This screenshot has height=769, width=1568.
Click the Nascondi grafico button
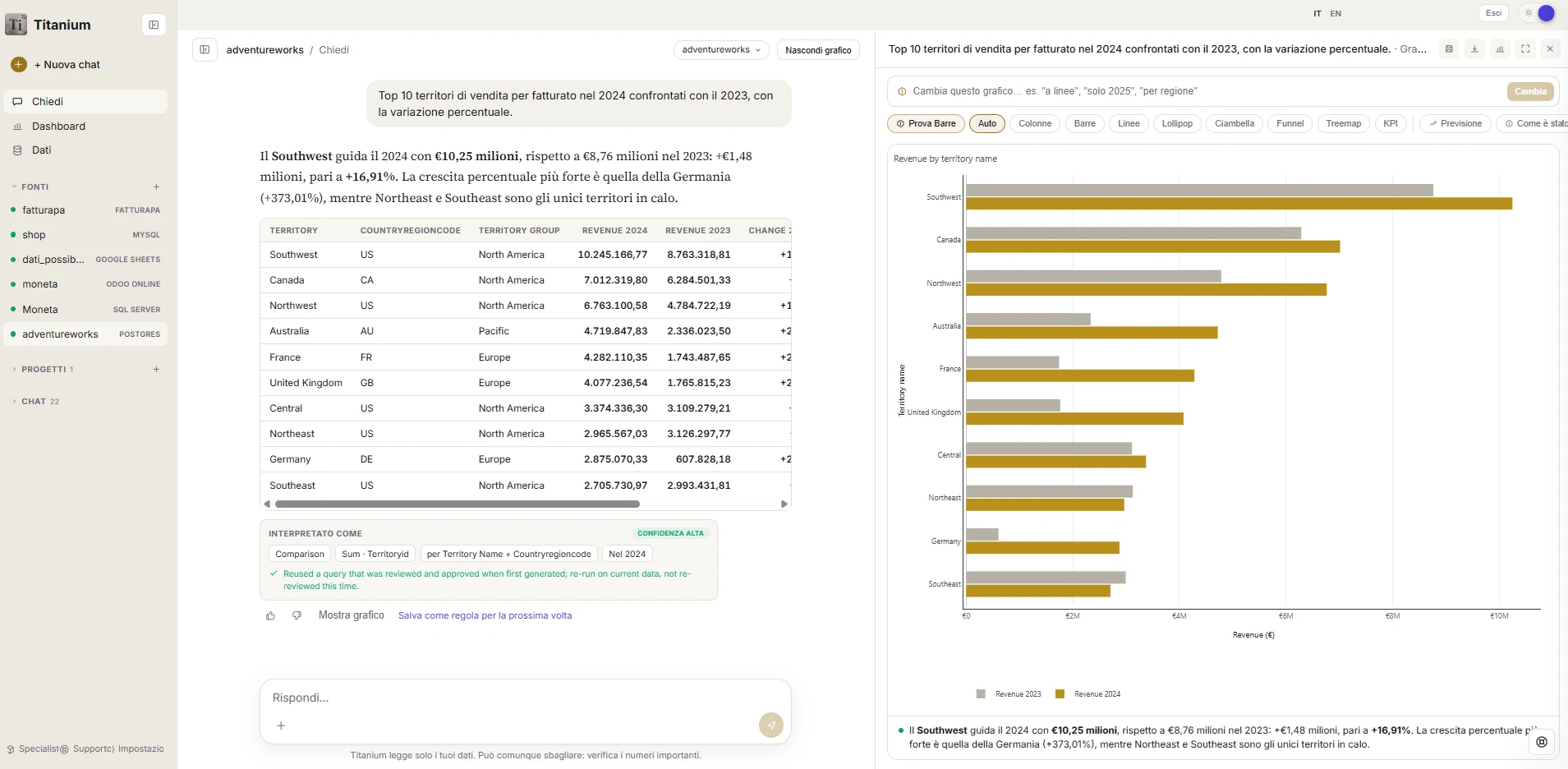pos(818,50)
